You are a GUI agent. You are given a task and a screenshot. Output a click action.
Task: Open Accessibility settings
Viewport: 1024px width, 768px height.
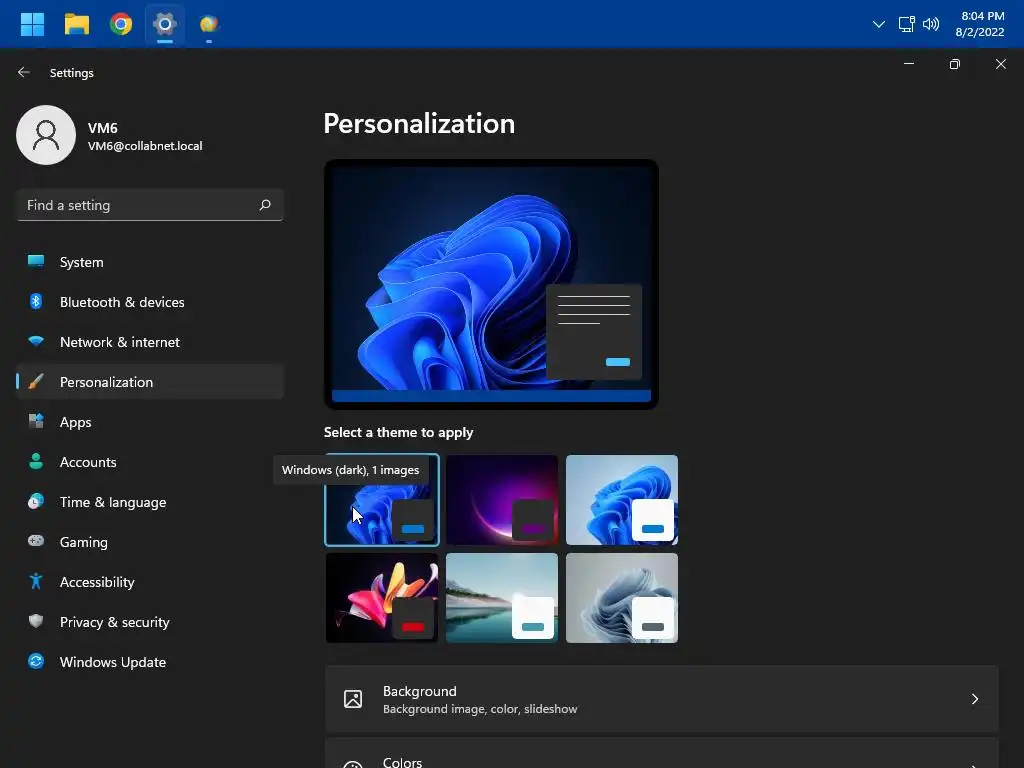click(x=150, y=582)
